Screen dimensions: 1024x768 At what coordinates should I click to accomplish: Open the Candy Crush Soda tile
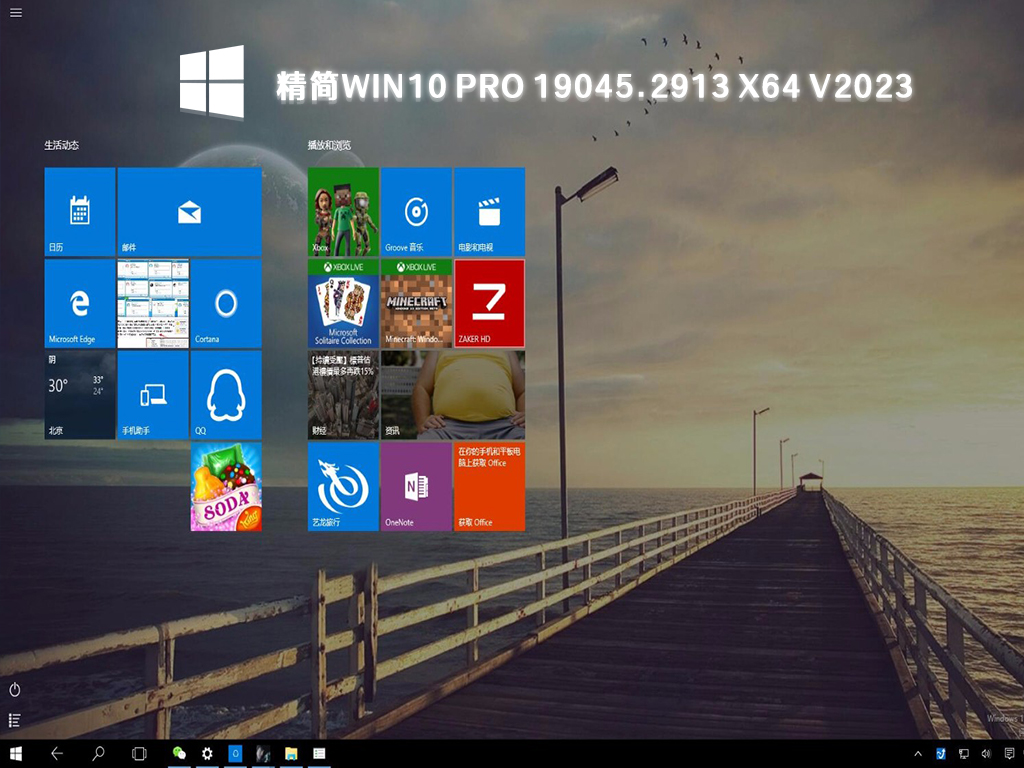point(226,487)
